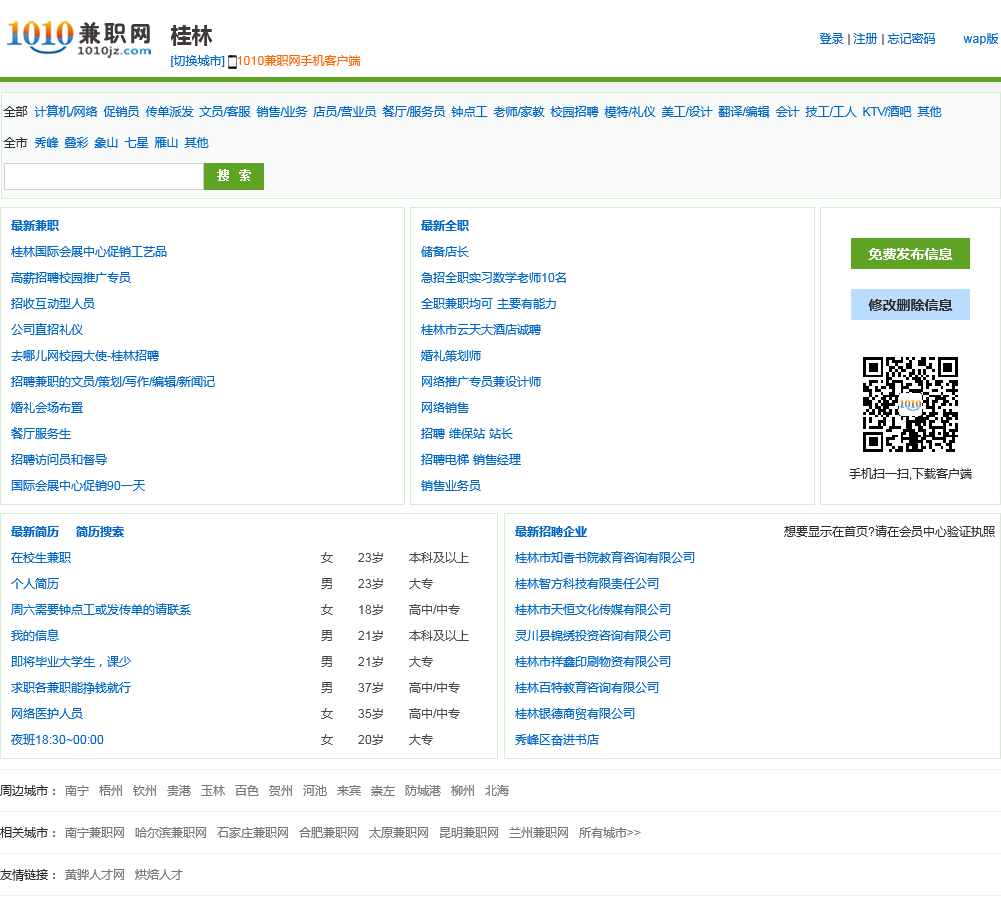The height and width of the screenshot is (910, 1001).
Task: Select 校园招聘 category
Action: tap(574, 112)
